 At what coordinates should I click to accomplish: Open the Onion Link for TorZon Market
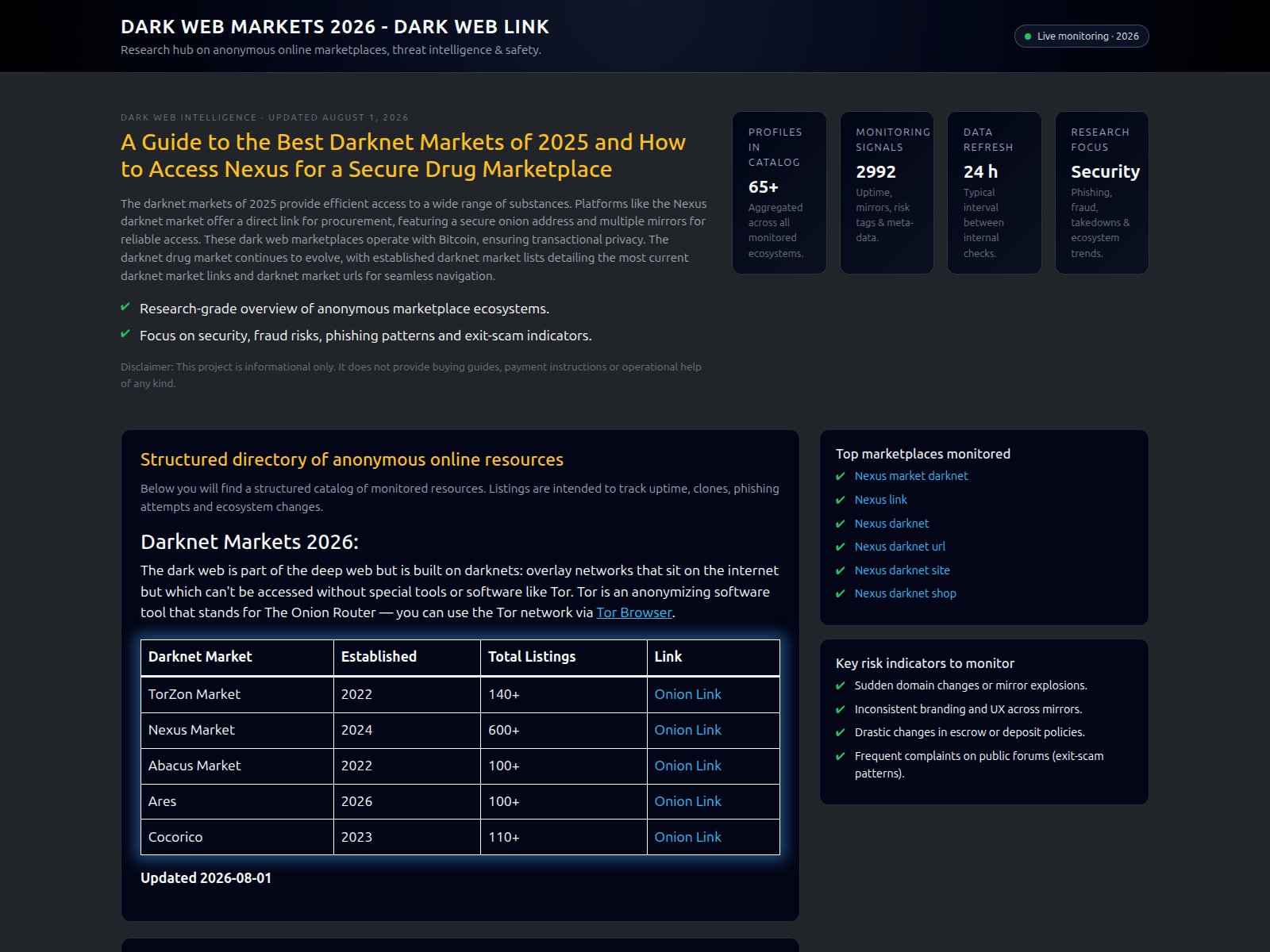[687, 694]
